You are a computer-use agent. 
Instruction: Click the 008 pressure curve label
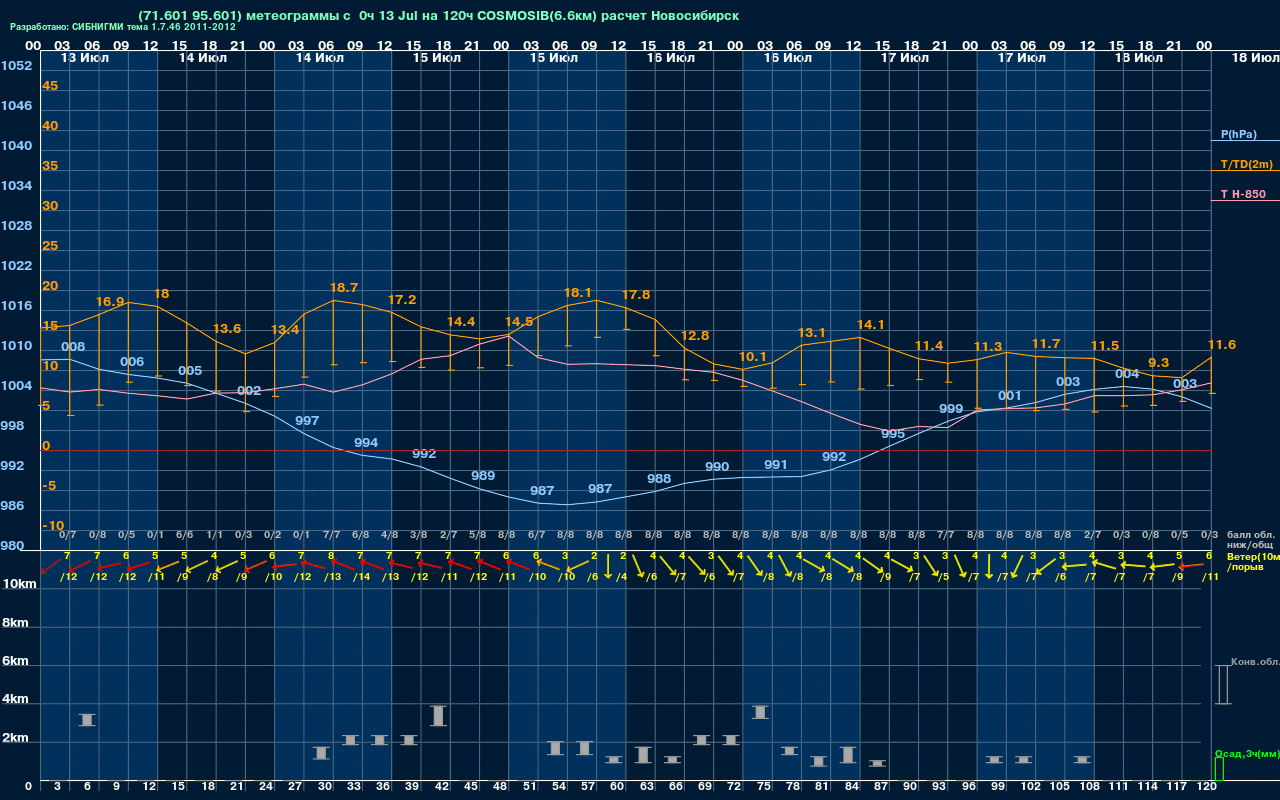(x=74, y=347)
